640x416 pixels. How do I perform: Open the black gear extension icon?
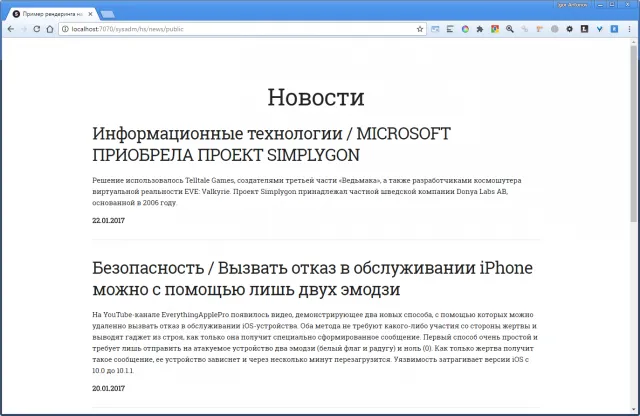coord(569,29)
